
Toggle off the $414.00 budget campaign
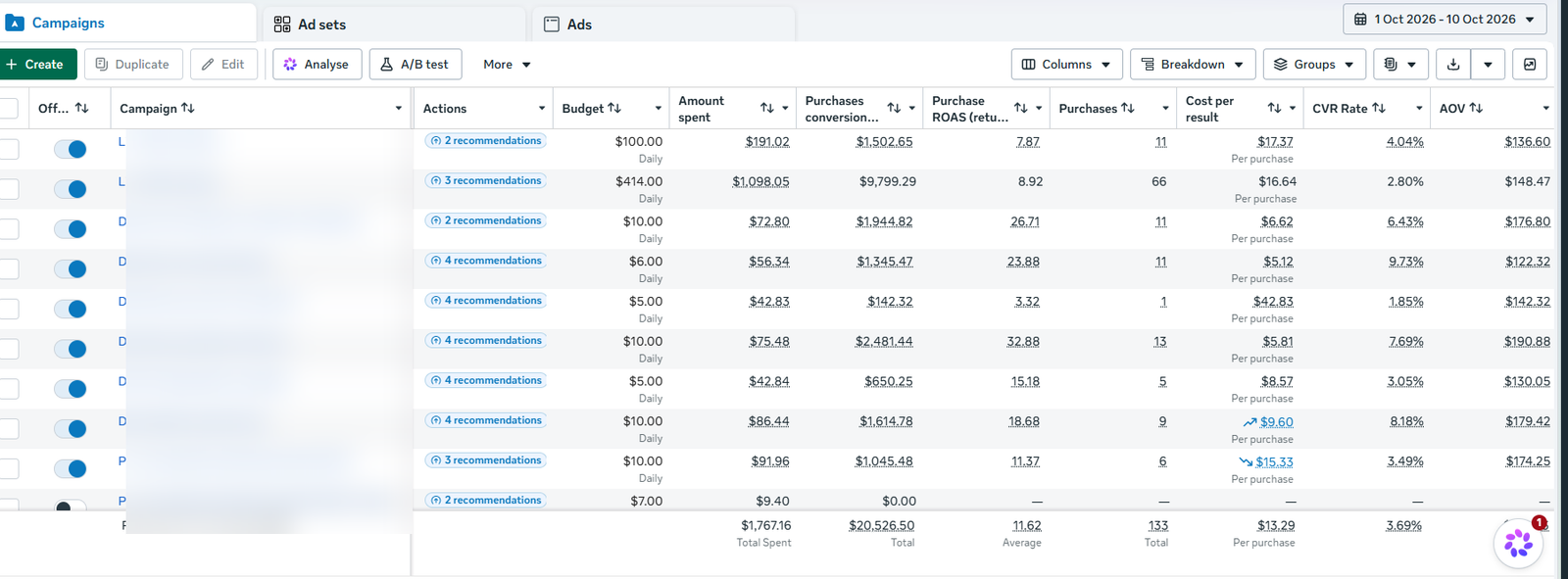click(x=71, y=189)
